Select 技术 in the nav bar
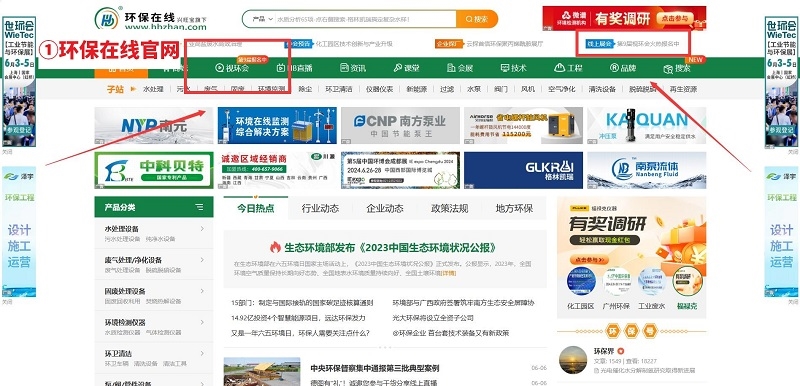The image size is (800, 386). coord(513,68)
